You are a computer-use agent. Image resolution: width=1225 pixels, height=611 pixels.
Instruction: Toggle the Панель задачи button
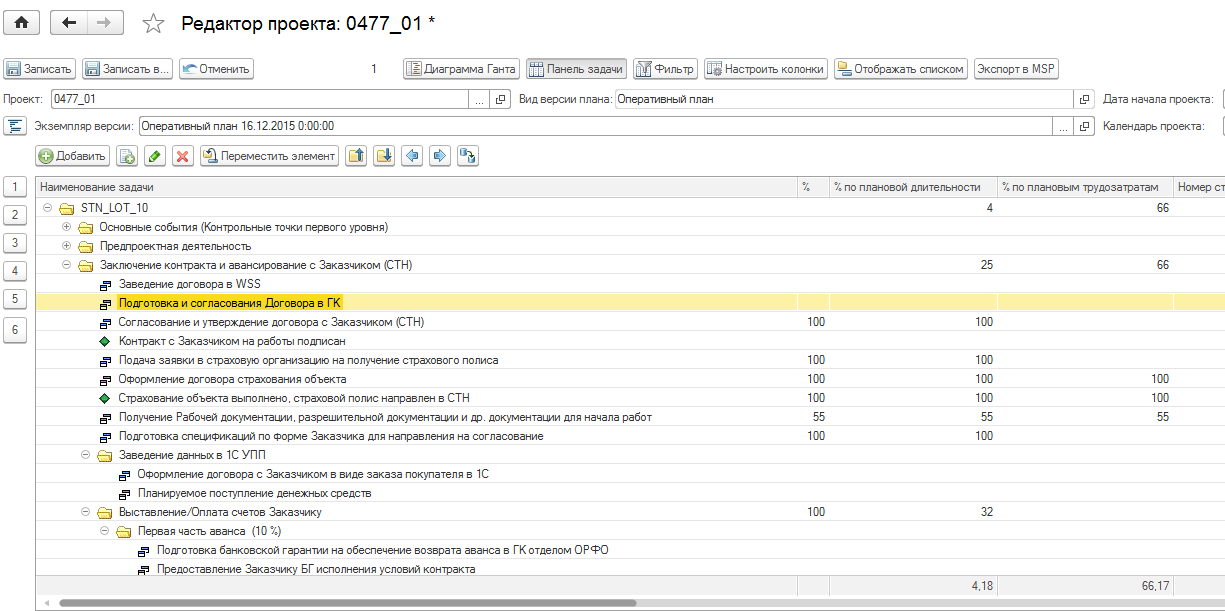click(x=577, y=69)
